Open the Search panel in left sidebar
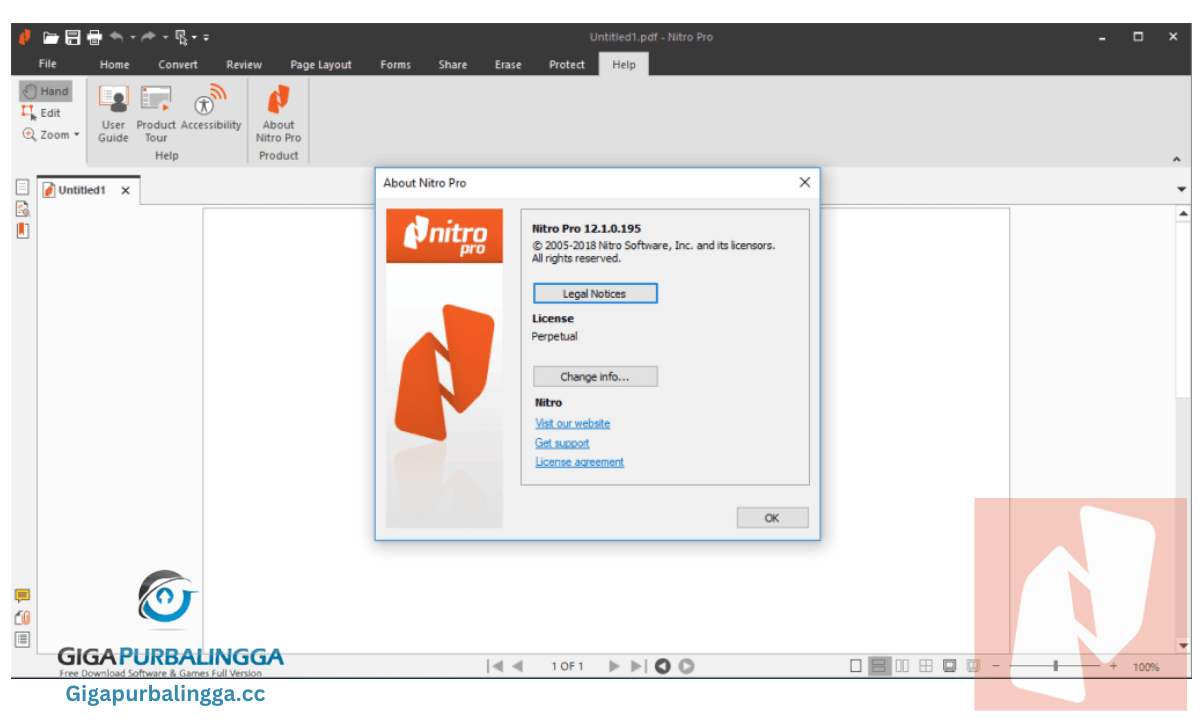1200x720 pixels. pos(22,209)
